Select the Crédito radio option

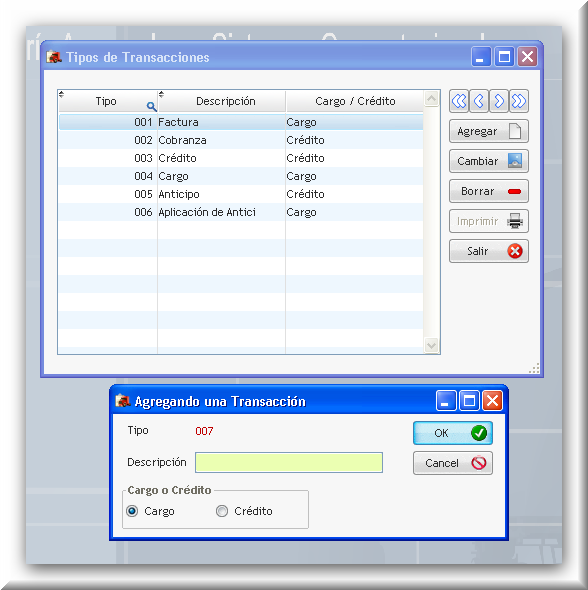click(222, 511)
